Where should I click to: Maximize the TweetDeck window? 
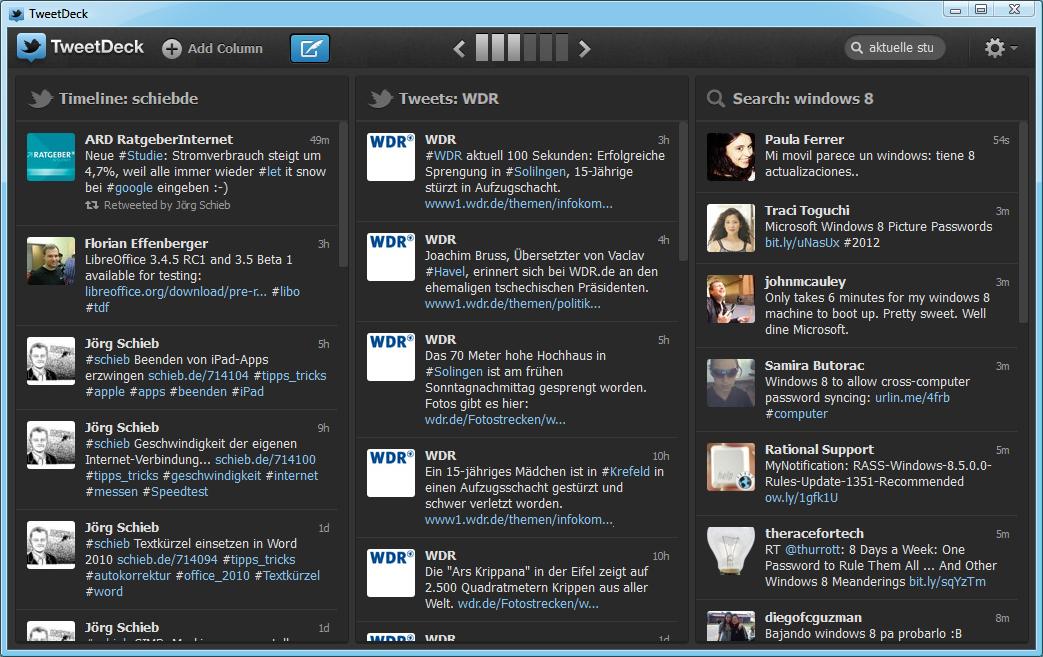pos(981,9)
